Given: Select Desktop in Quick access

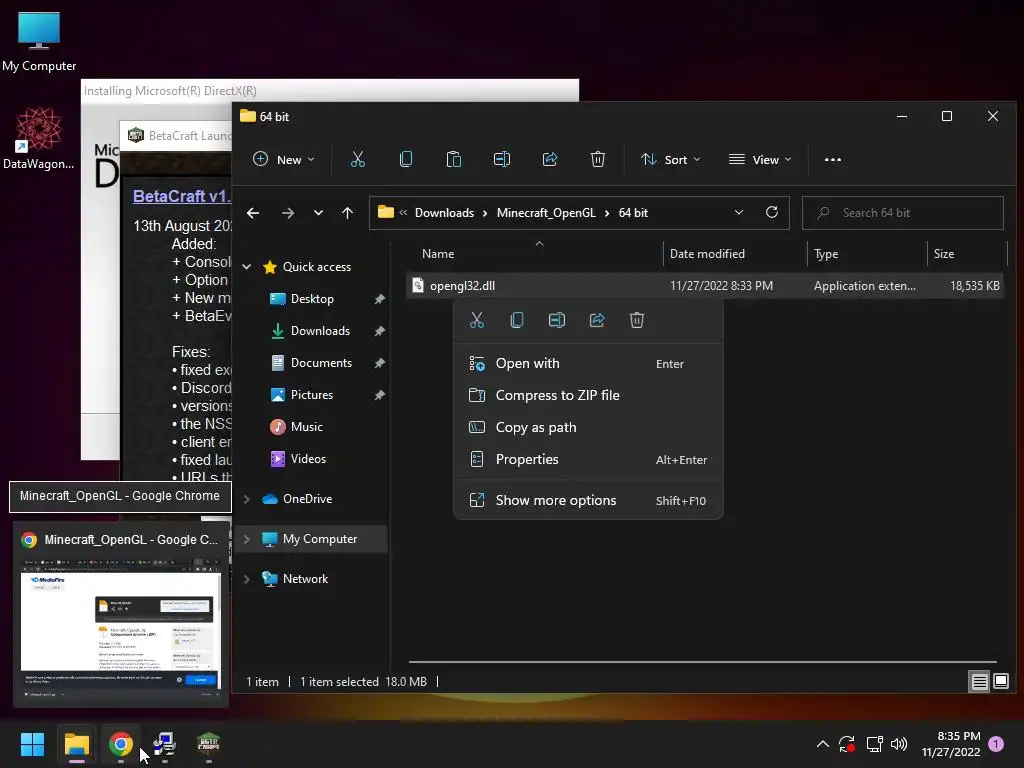Looking at the screenshot, I should pyautogui.click(x=313, y=298).
